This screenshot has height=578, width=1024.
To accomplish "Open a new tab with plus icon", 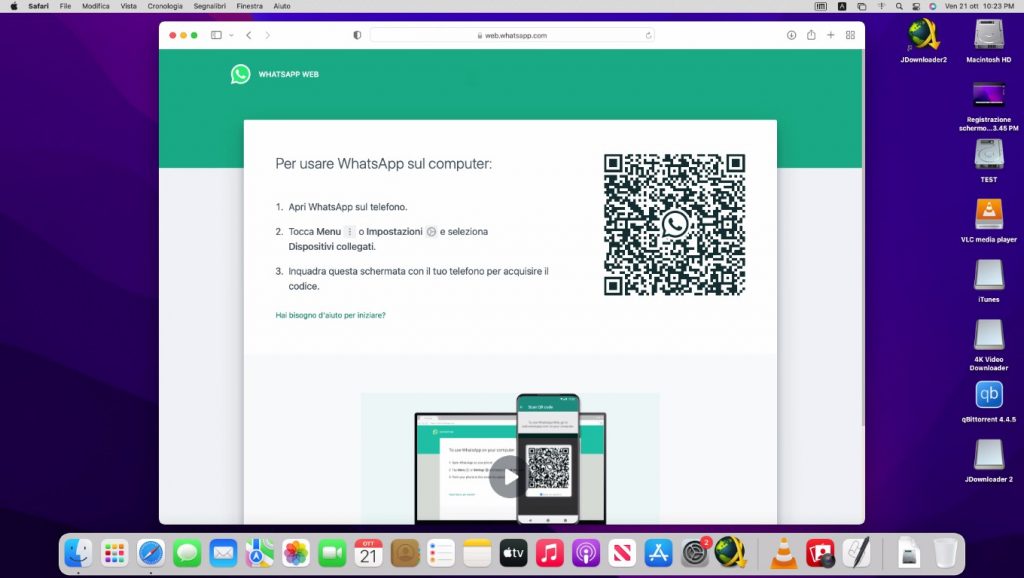I will click(830, 35).
